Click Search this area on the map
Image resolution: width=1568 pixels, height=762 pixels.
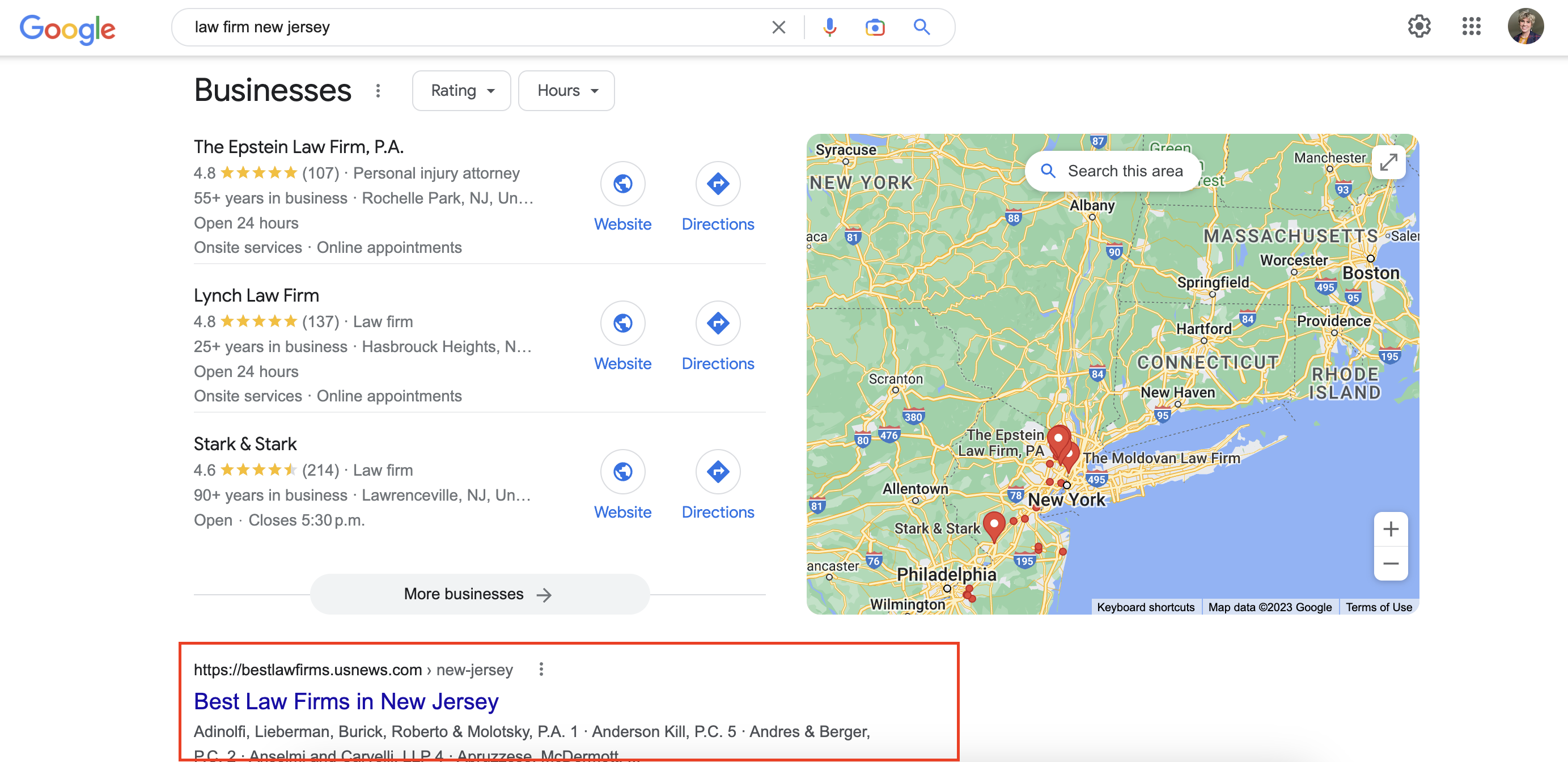click(1112, 171)
